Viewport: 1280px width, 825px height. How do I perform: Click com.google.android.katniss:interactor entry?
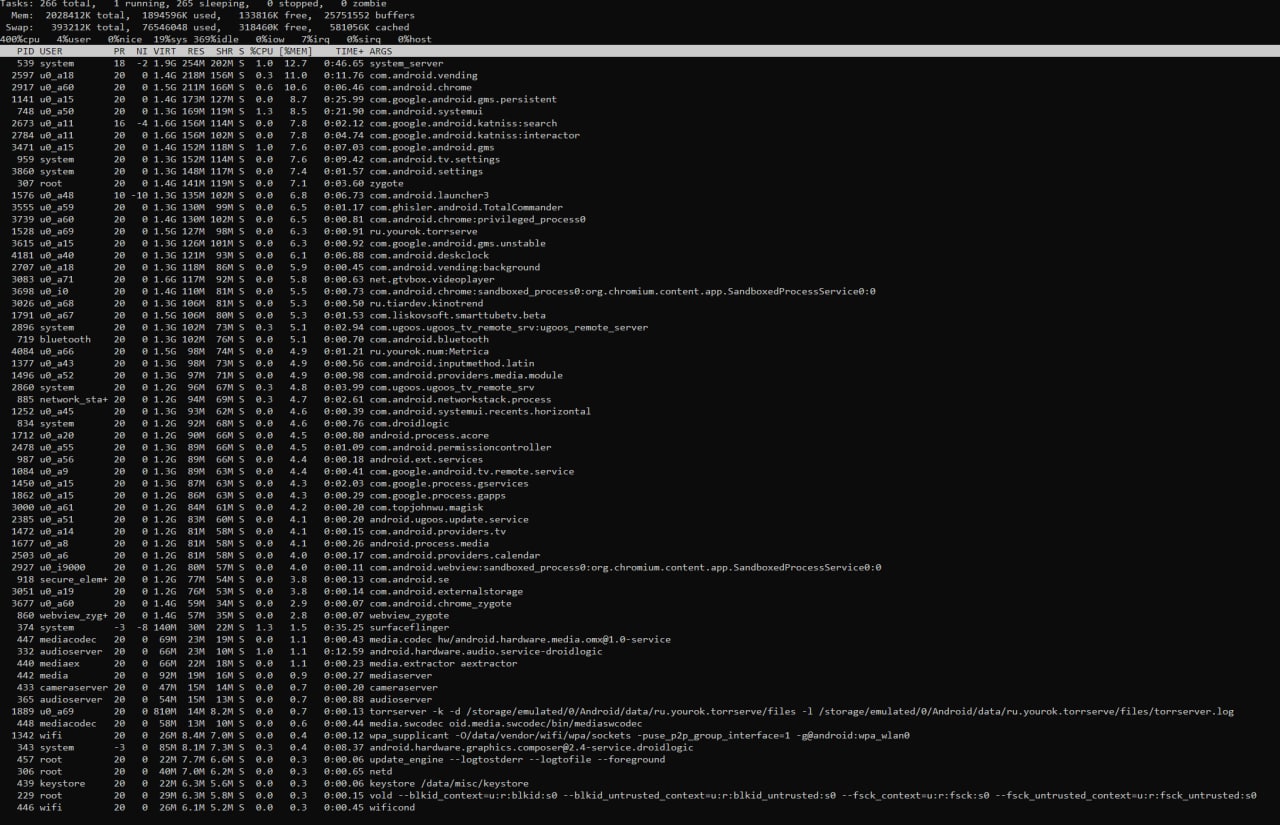(x=475, y=135)
